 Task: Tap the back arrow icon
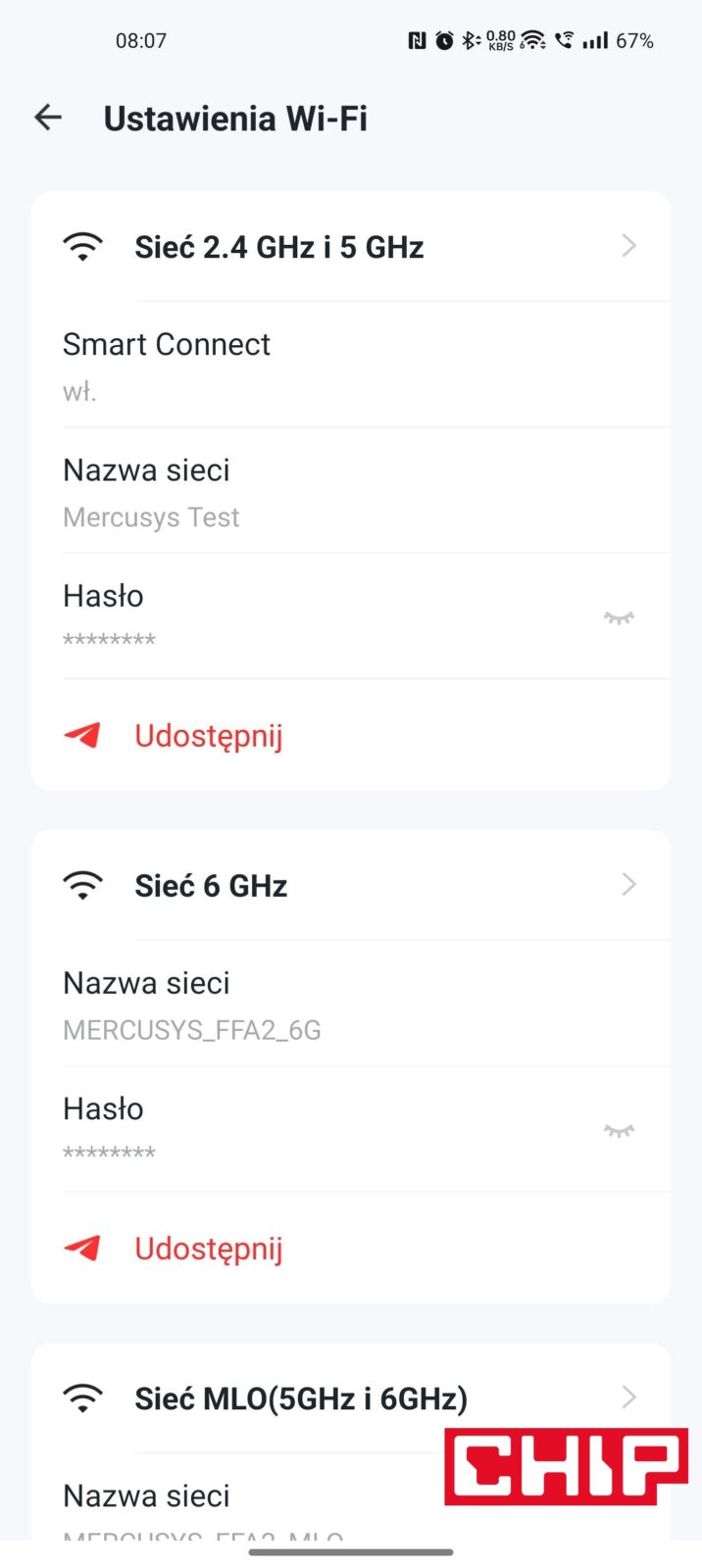(48, 119)
